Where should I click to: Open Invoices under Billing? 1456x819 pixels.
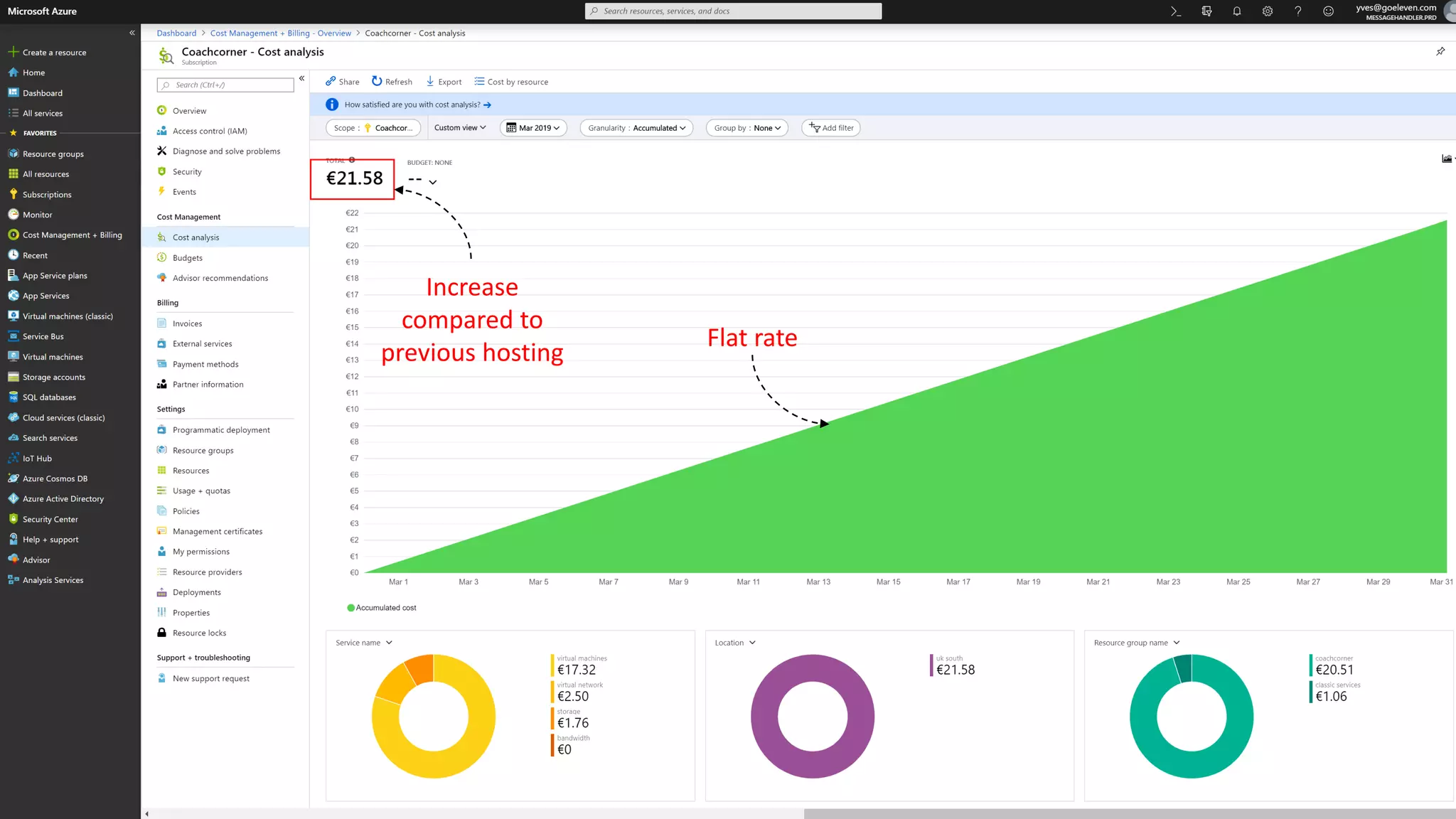pos(187,324)
